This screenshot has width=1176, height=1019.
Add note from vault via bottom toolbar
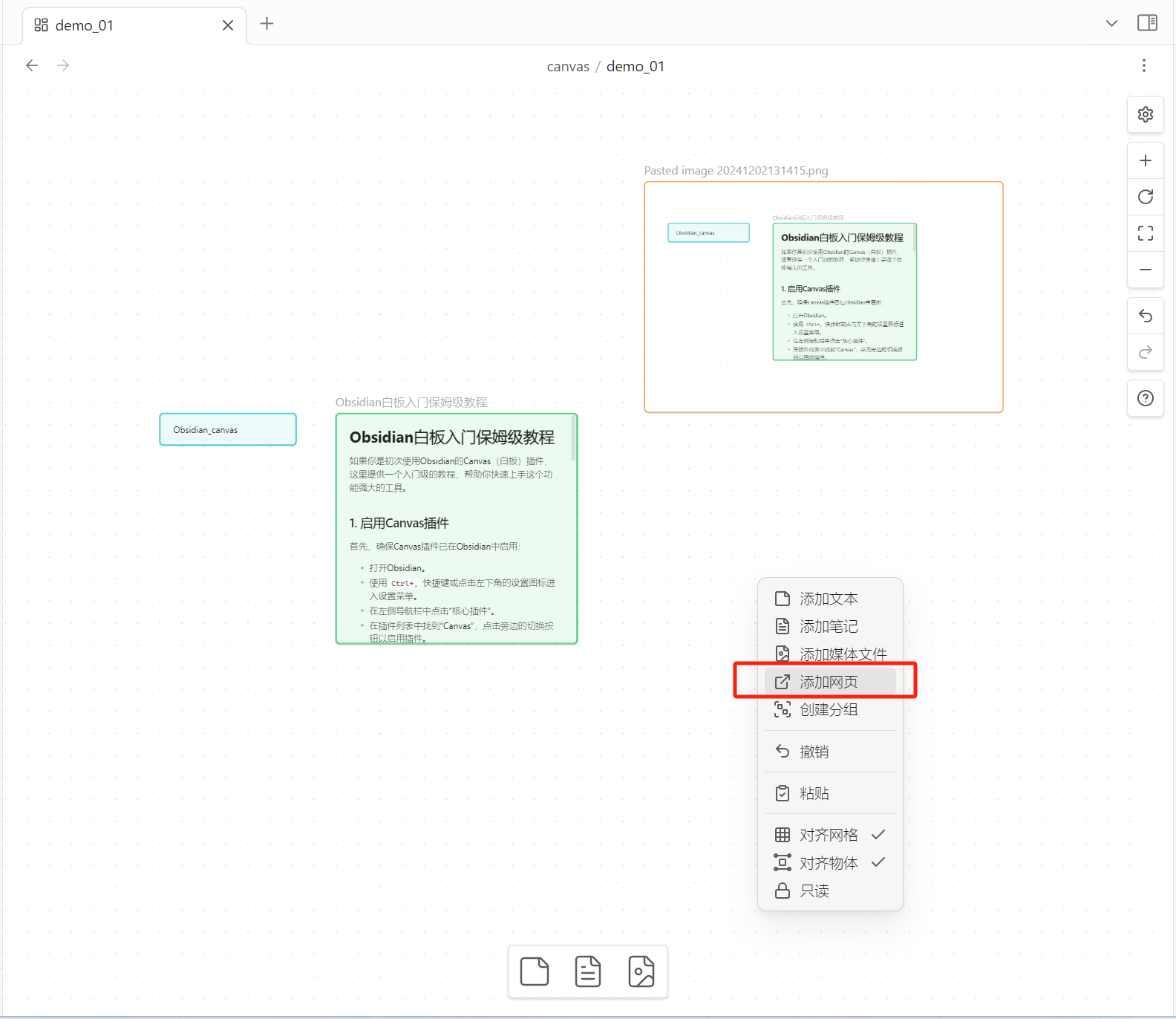click(x=588, y=971)
